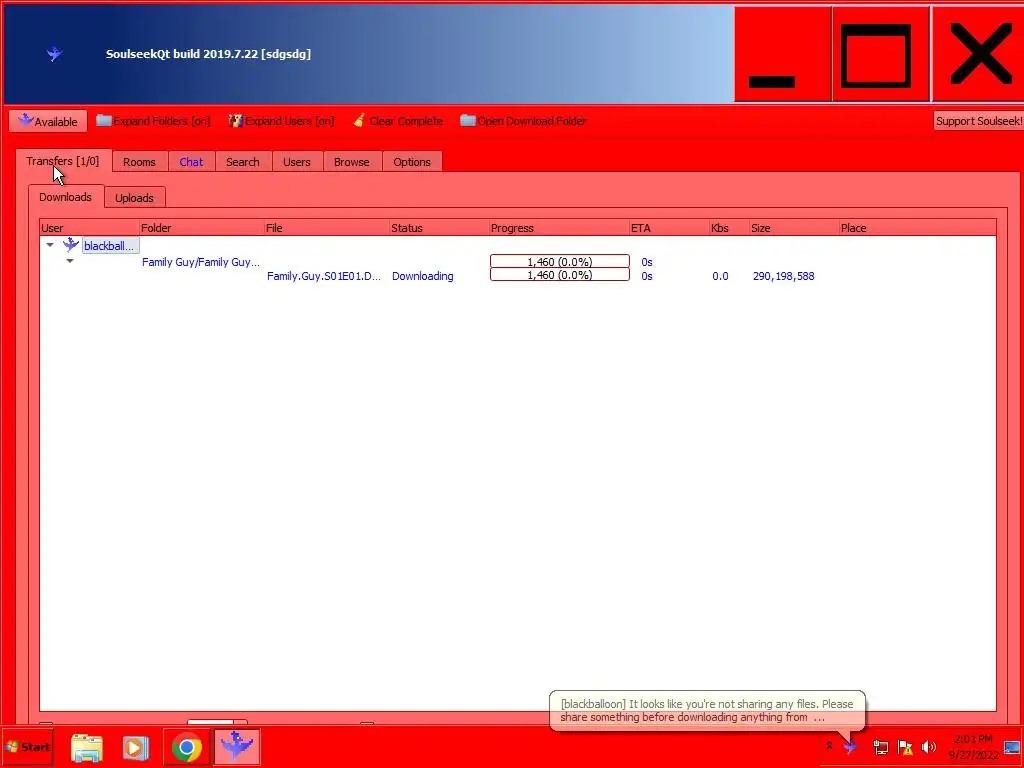Click the folder row progress bar
The width and height of the screenshot is (1024, 768).
click(x=560, y=261)
